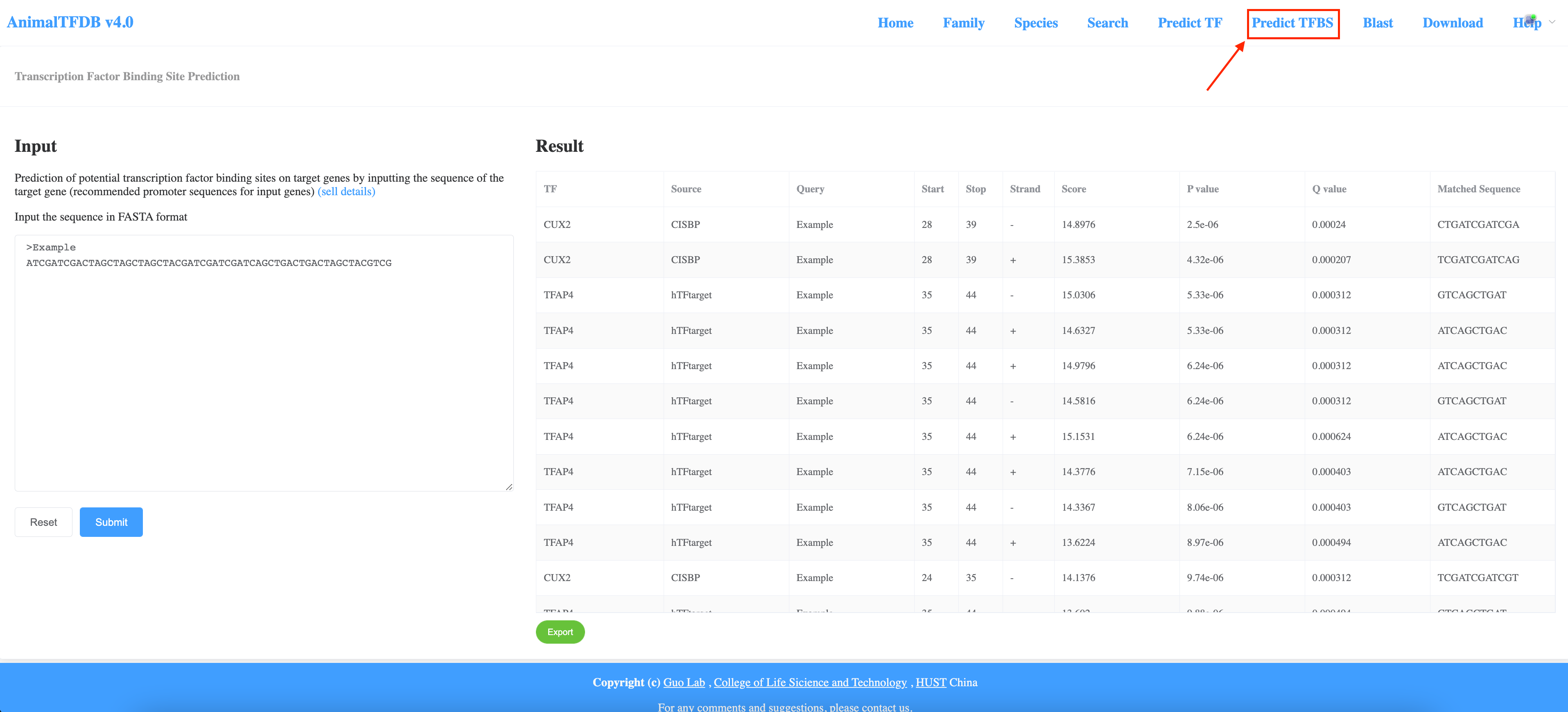Screen dimensions: 1568x712
Task: Click the sell details link
Action: point(346,192)
